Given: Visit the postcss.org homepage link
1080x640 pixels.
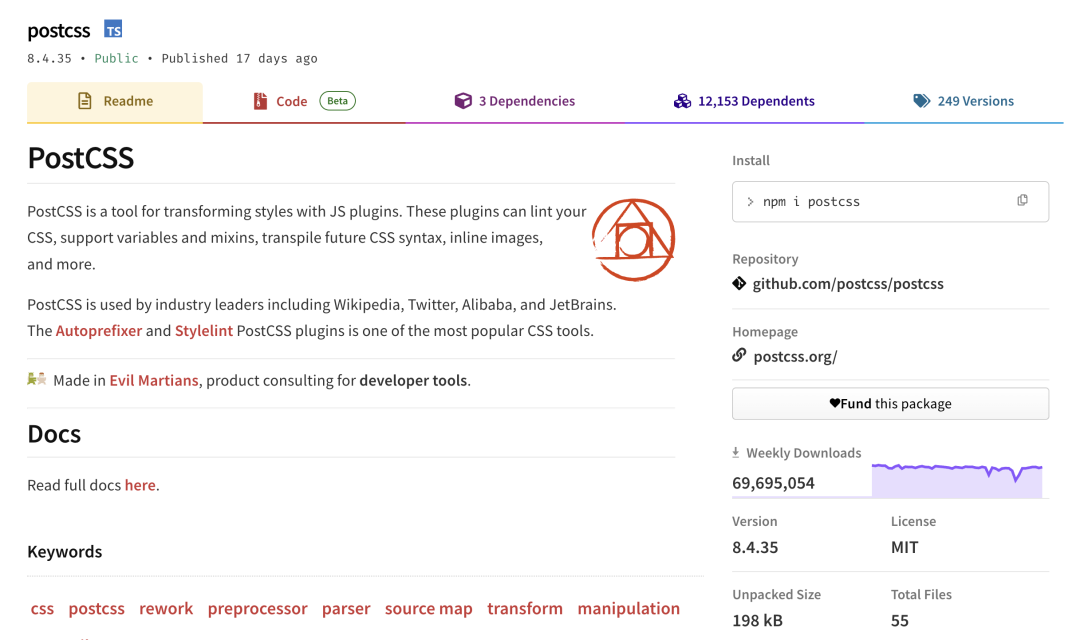Looking at the screenshot, I should tap(795, 356).
